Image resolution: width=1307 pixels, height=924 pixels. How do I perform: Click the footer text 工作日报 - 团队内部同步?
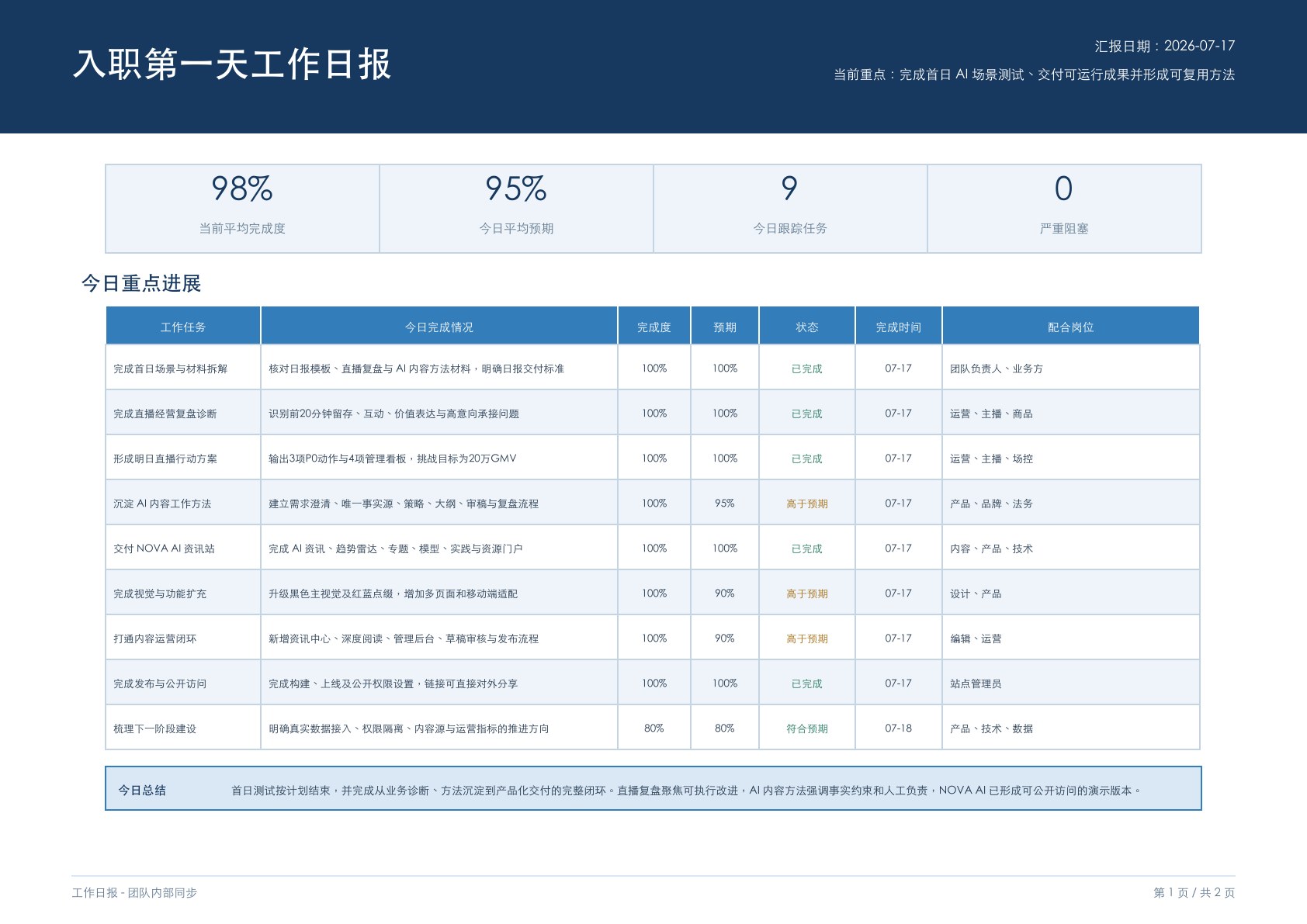(134, 892)
